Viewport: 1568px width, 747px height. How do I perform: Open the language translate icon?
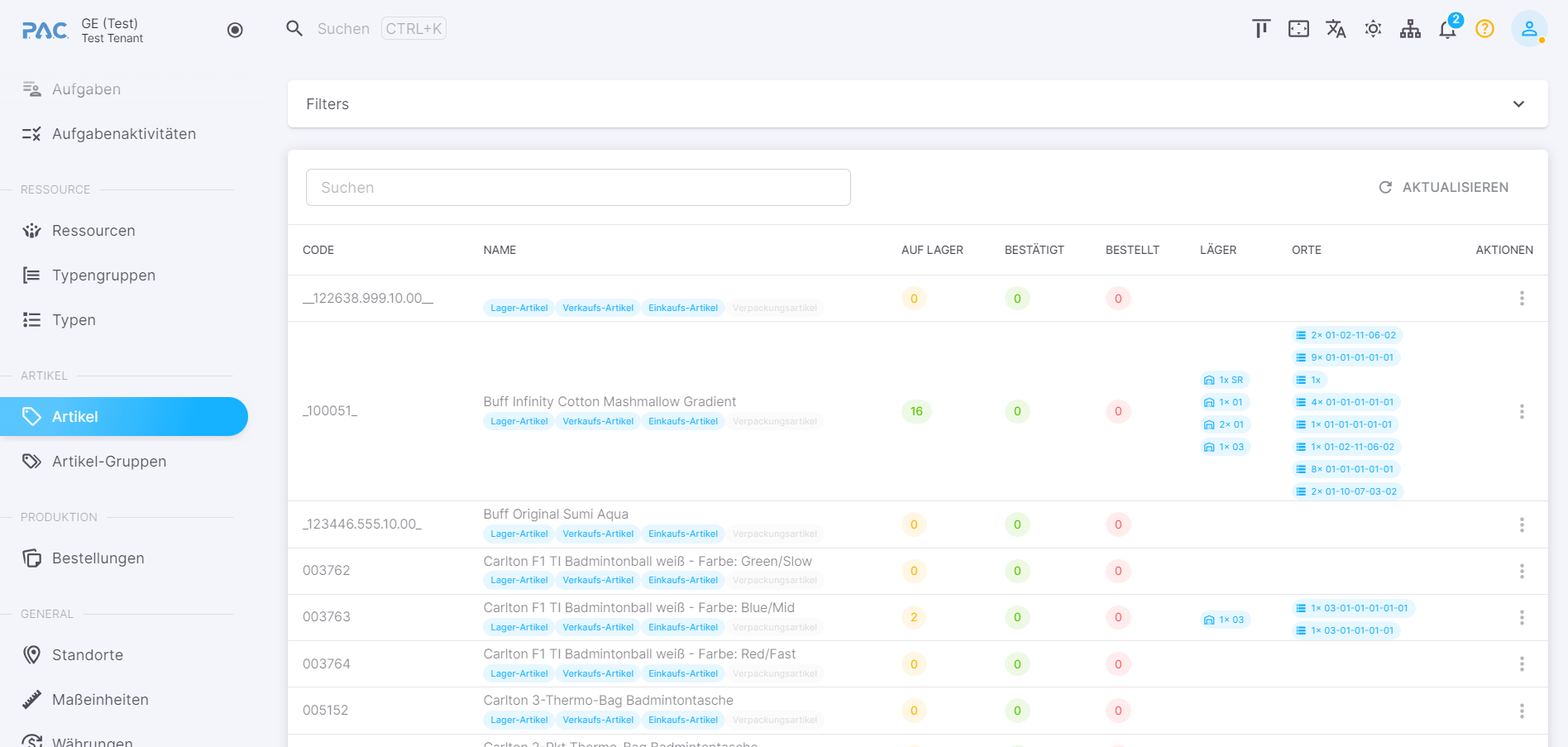[x=1336, y=29]
